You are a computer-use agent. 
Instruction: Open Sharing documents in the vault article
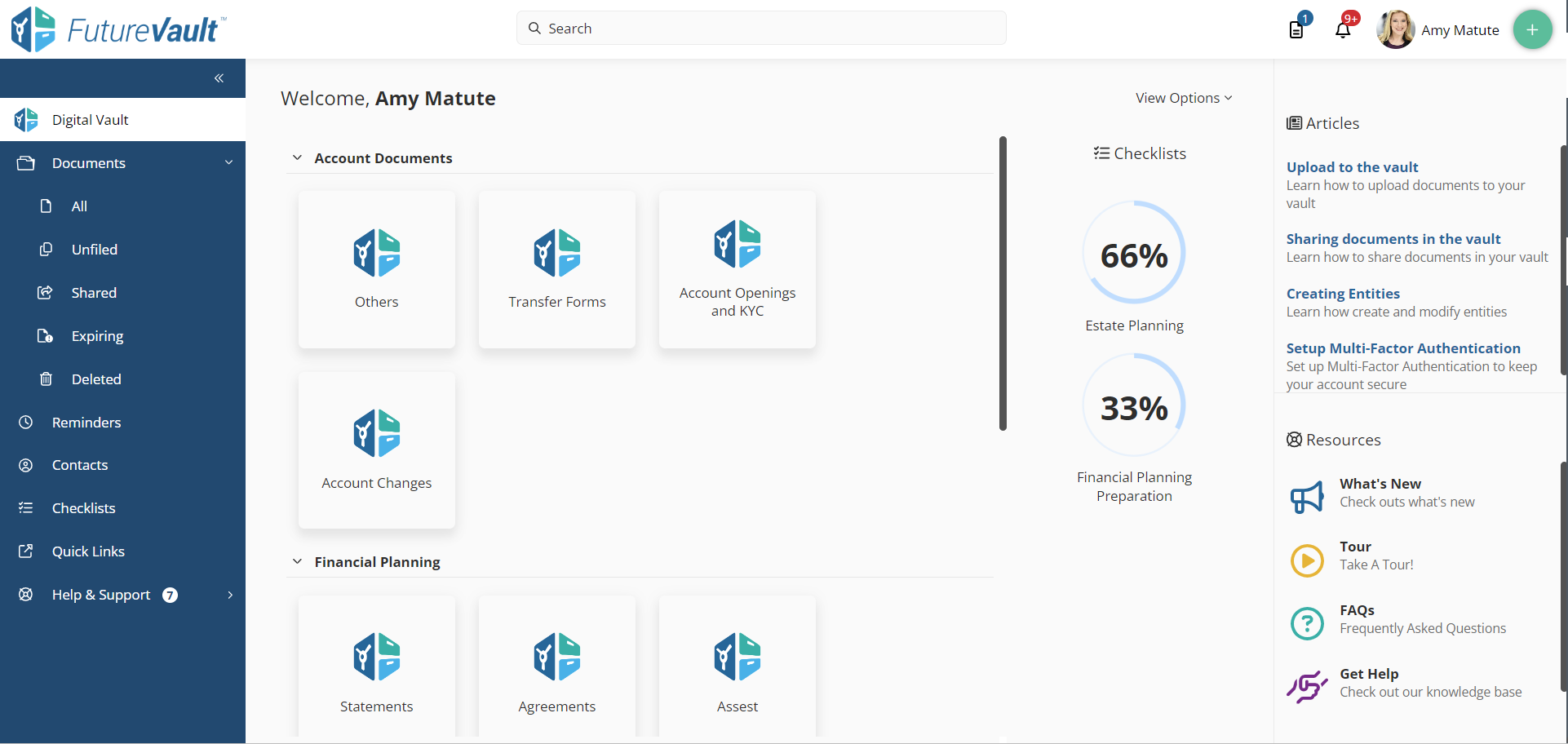pos(1393,239)
